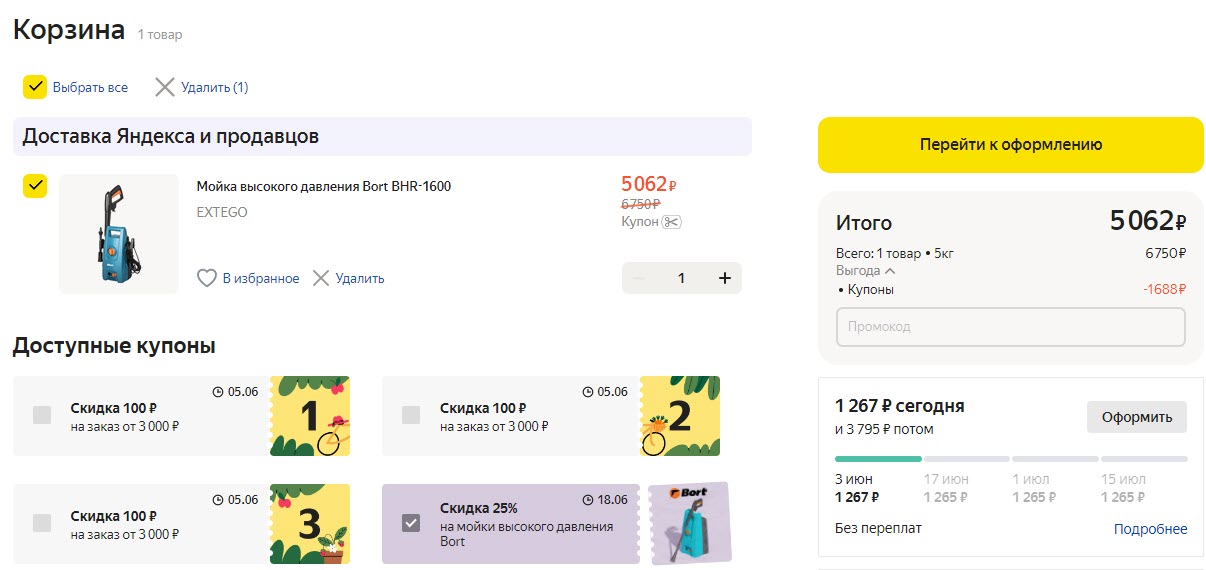Screen dimensions: 1206x570
Task: Enable first Скидка 100 ₽ coupon checkbox
Action: (42, 415)
